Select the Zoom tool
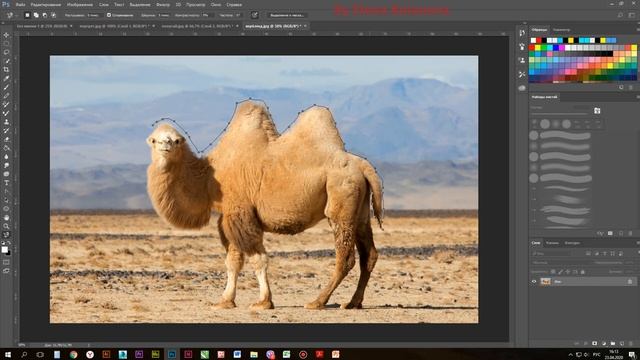The width and height of the screenshot is (640, 360). click(6, 226)
